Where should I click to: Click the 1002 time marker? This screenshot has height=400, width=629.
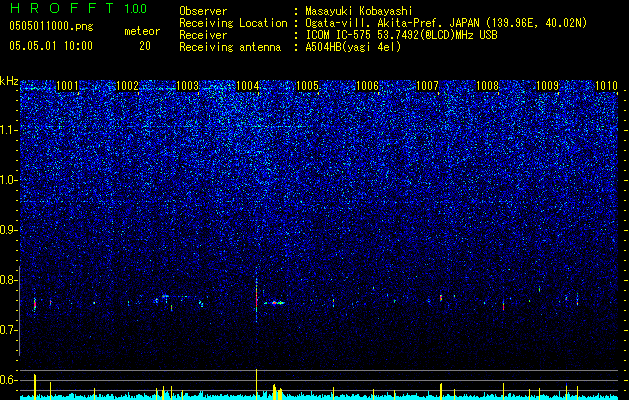click(x=127, y=85)
